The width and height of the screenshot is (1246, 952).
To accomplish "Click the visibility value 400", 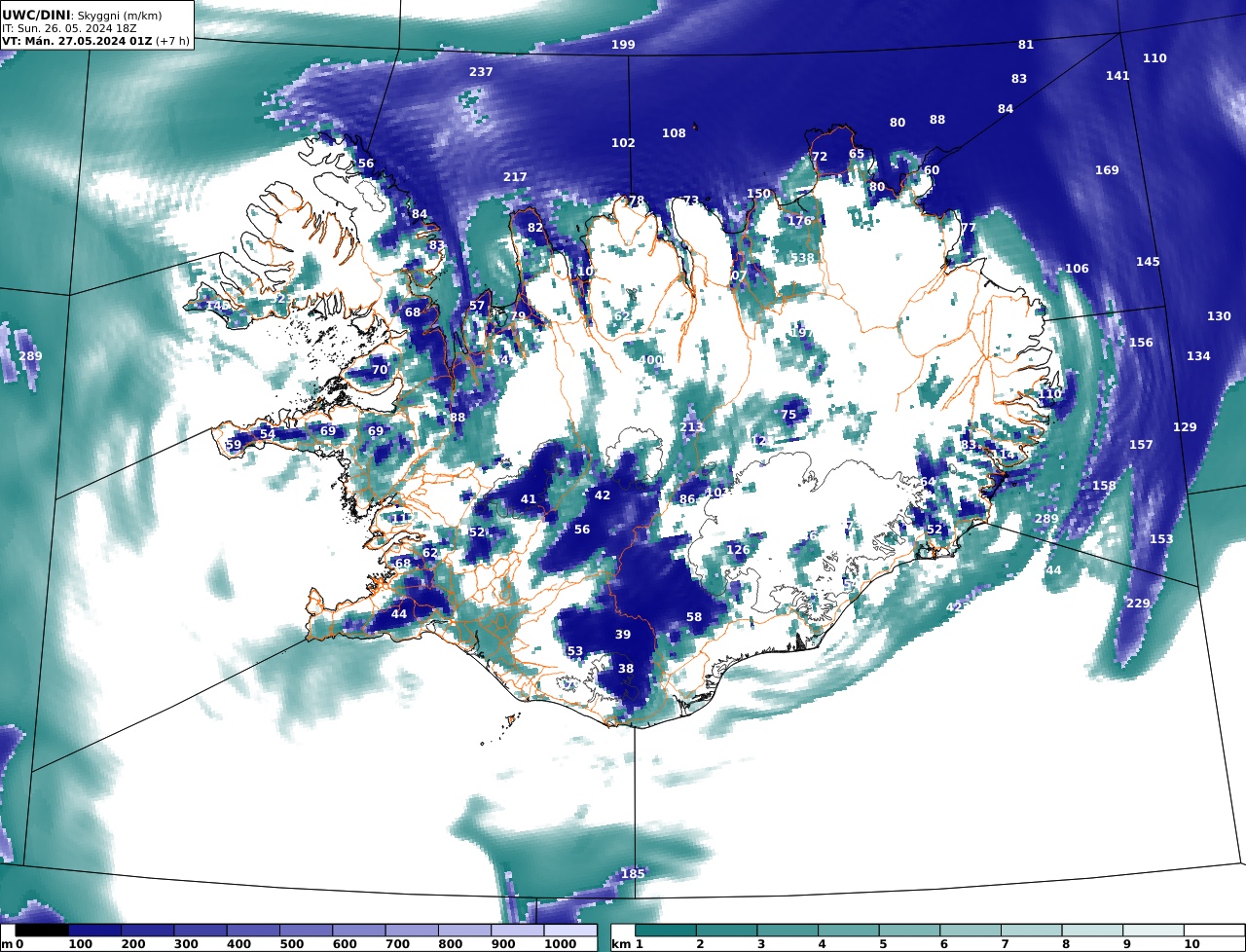I will click(651, 360).
